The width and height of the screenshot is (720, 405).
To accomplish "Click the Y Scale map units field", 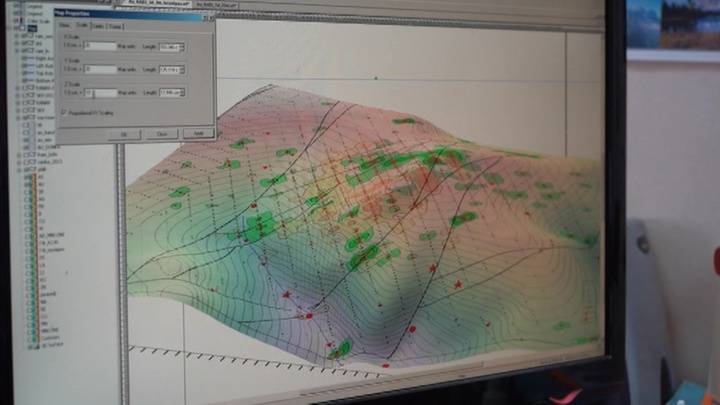I will coord(100,69).
